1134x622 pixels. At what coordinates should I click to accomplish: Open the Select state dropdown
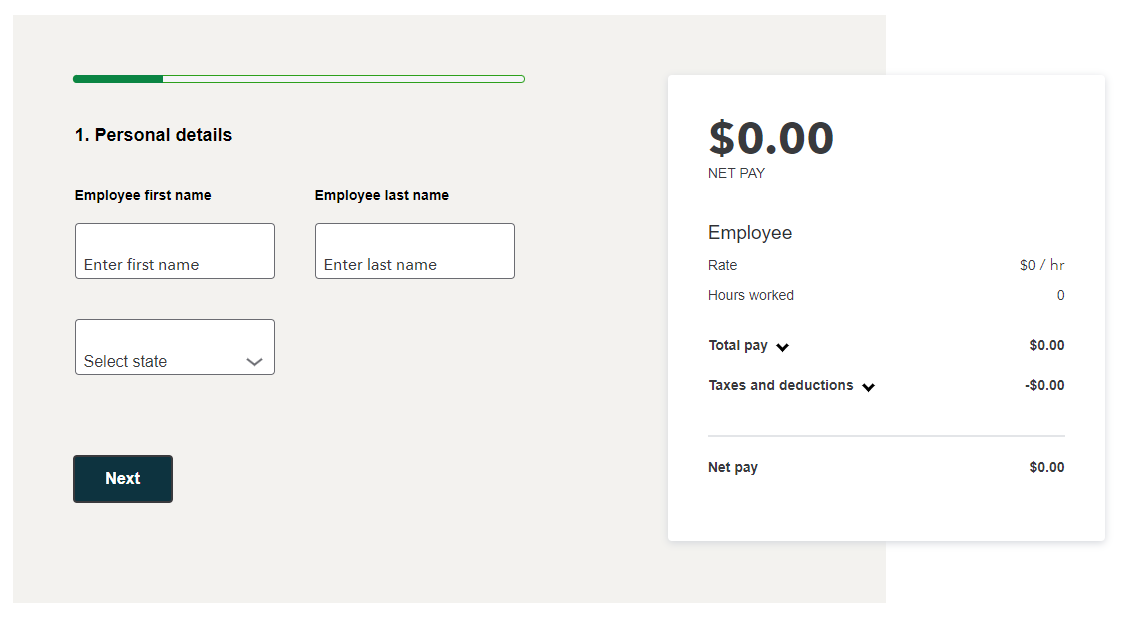175,347
